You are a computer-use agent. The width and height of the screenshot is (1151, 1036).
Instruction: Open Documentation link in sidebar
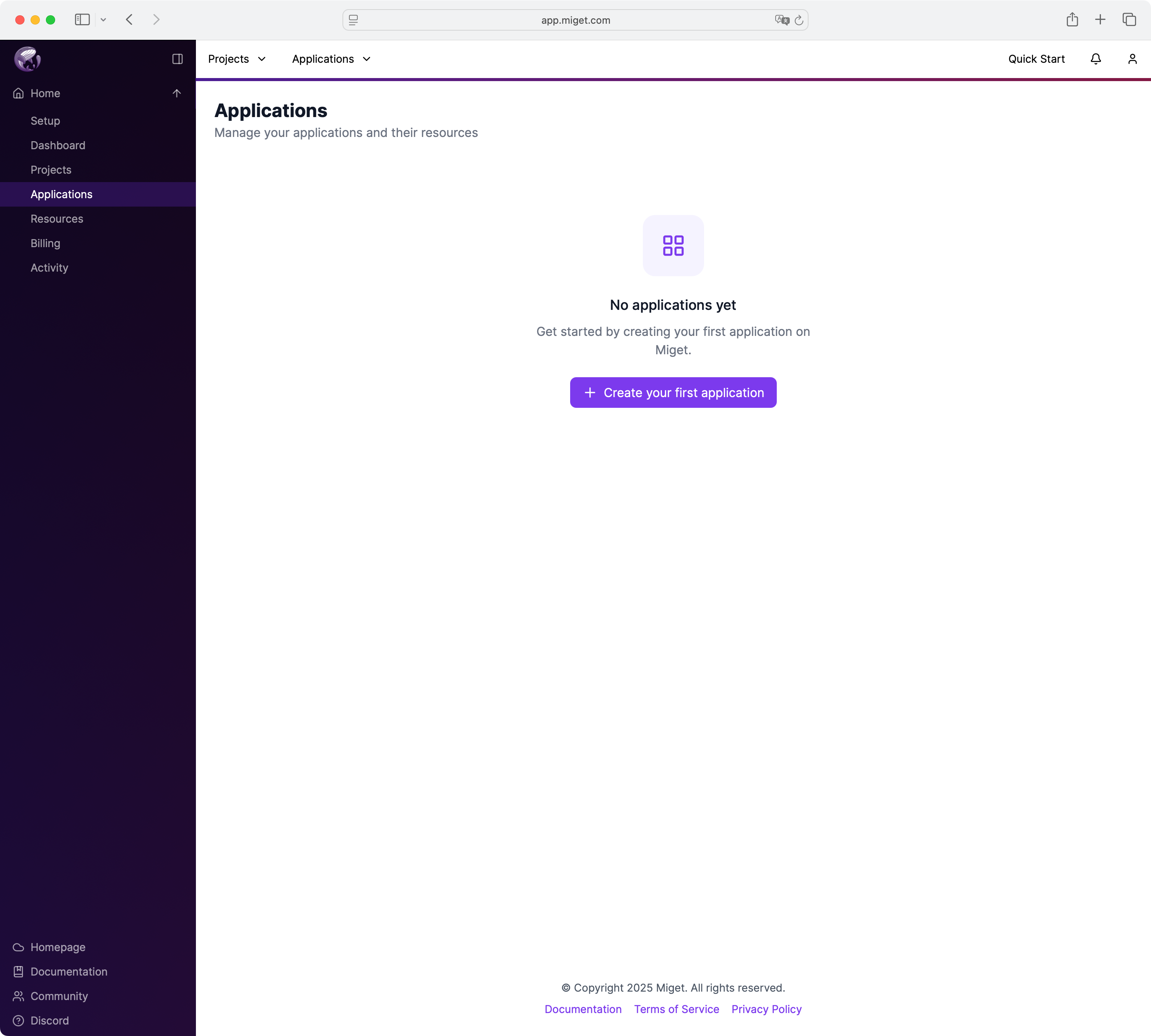[x=69, y=972]
